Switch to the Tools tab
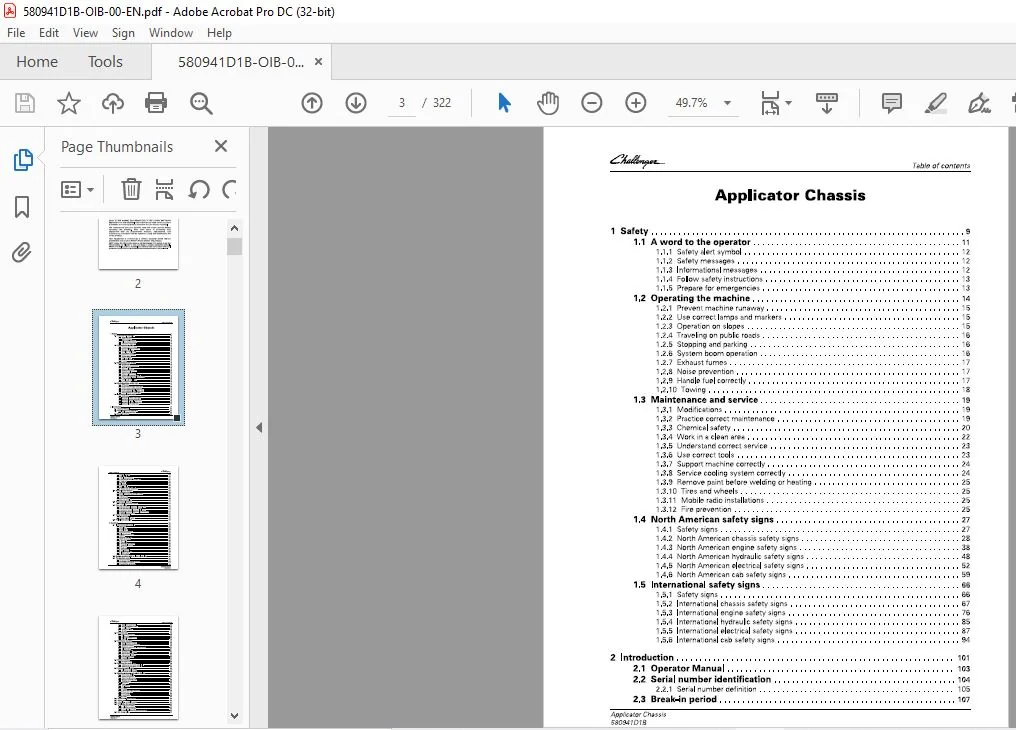Image resolution: width=1016 pixels, height=730 pixels. click(105, 62)
